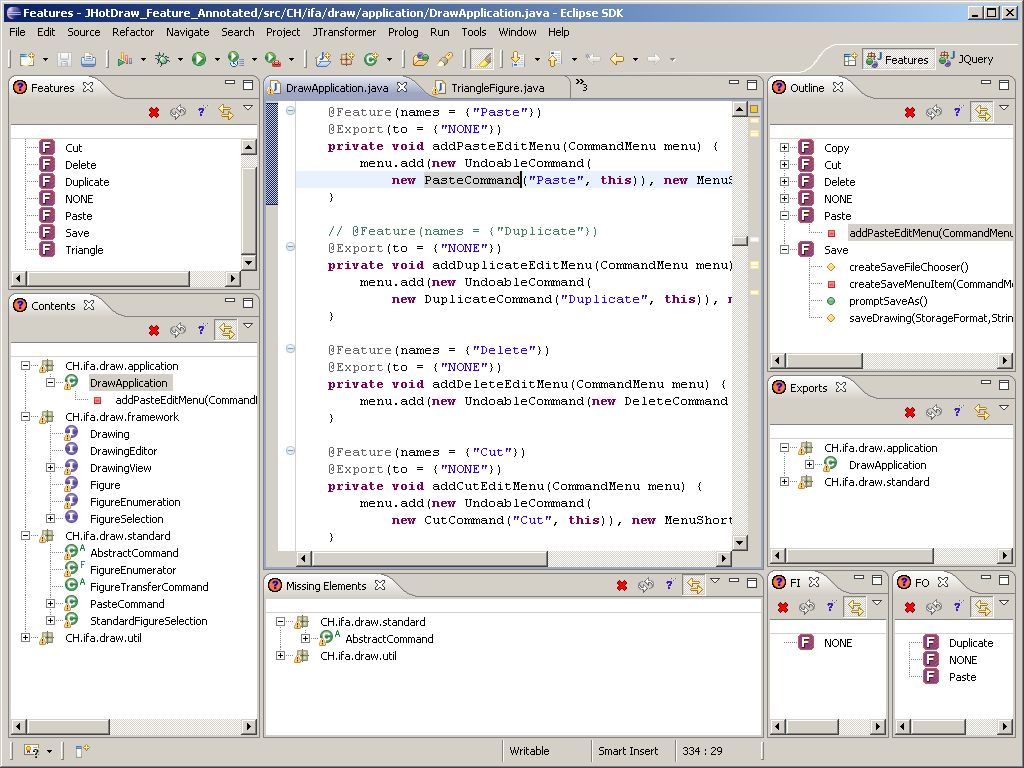Image resolution: width=1024 pixels, height=768 pixels.
Task: Collapse the Save feature in Outline
Action: pos(784,249)
